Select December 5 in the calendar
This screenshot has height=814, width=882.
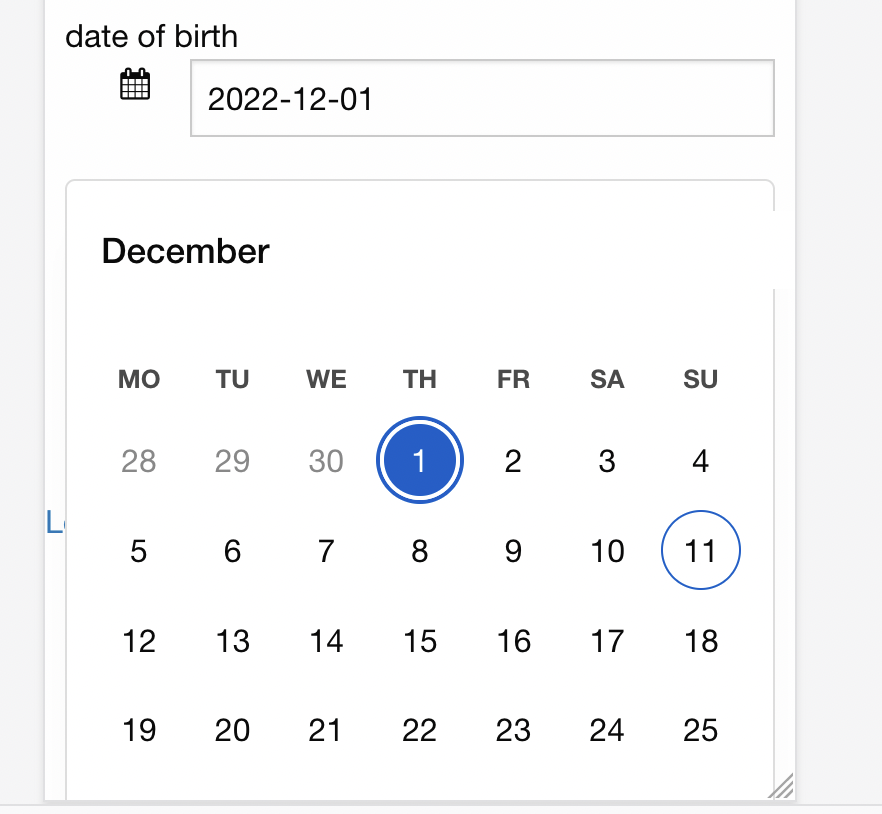139,551
